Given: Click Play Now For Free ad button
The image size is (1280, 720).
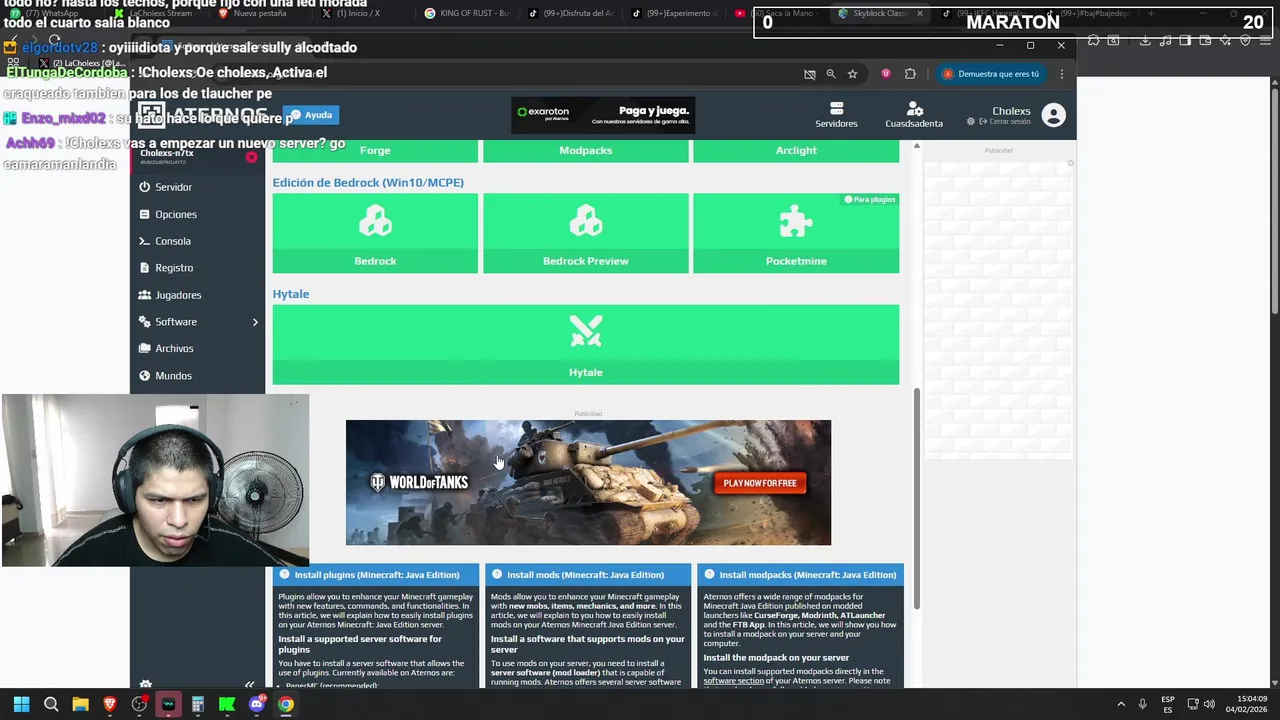Looking at the screenshot, I should coord(760,483).
